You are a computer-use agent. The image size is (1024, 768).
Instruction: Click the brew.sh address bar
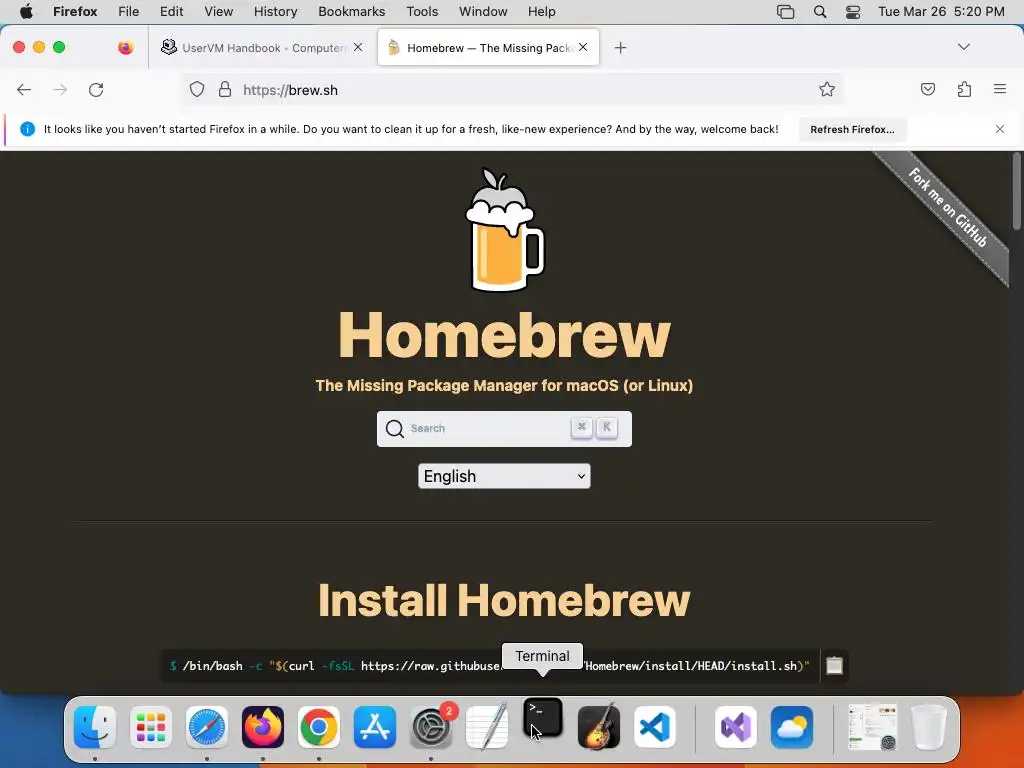[x=513, y=90]
